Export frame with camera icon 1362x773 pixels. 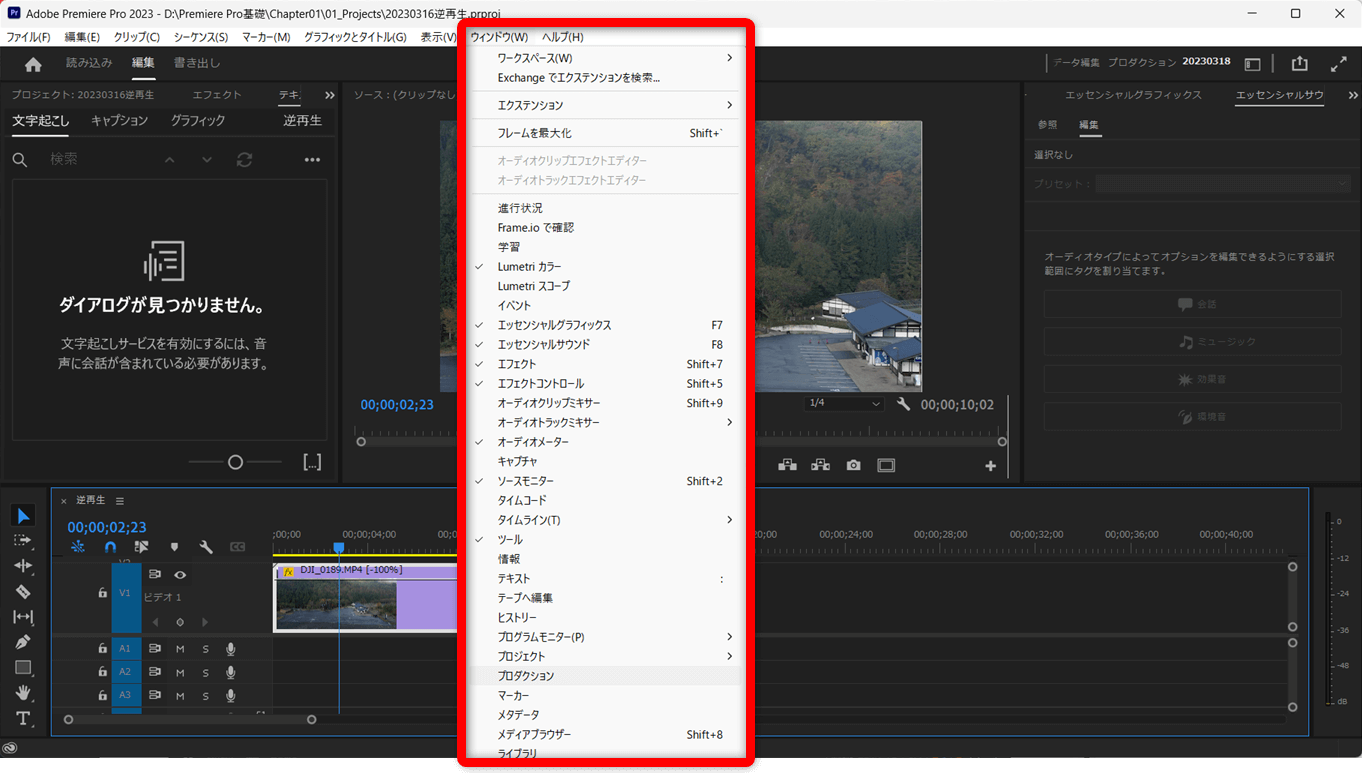pyautogui.click(x=853, y=465)
